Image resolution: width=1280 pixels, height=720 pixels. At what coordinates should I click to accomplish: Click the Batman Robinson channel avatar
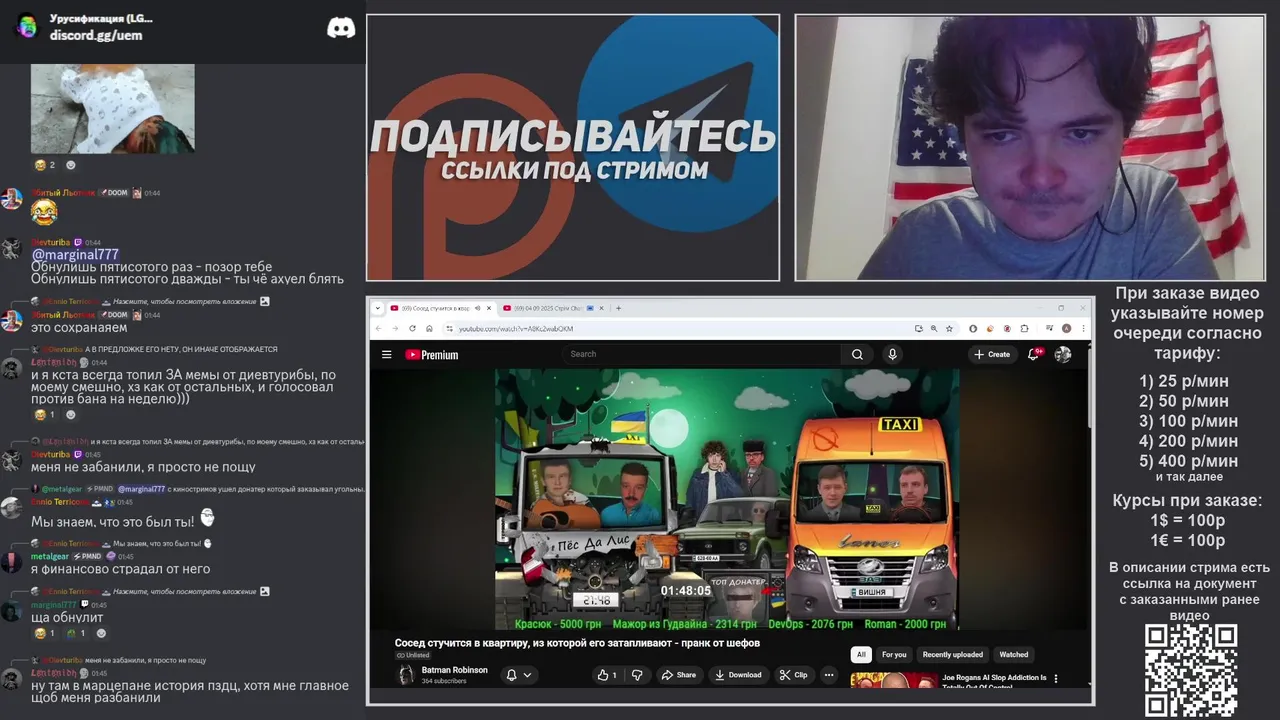(406, 675)
